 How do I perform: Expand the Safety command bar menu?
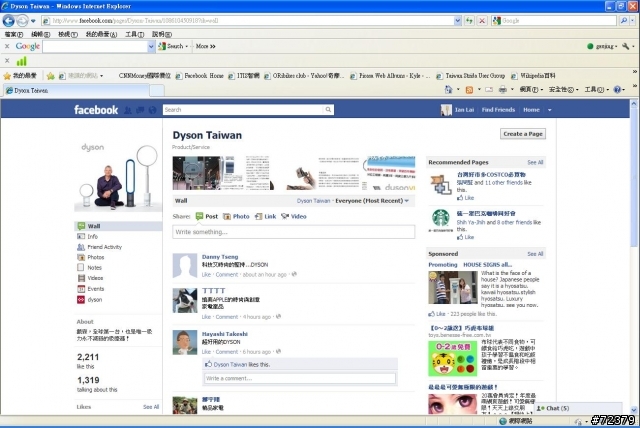(563, 89)
